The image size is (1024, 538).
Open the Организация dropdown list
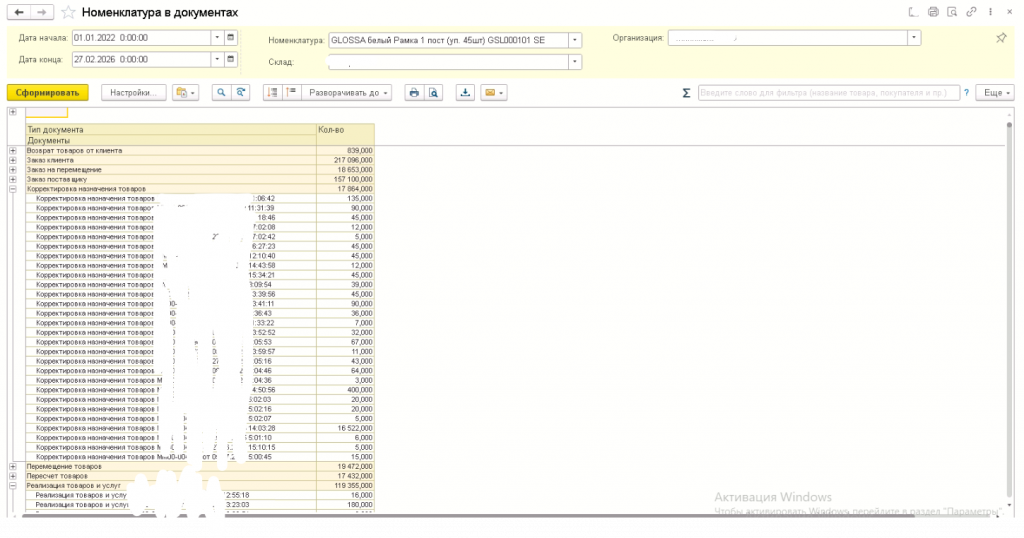pyautogui.click(x=914, y=38)
